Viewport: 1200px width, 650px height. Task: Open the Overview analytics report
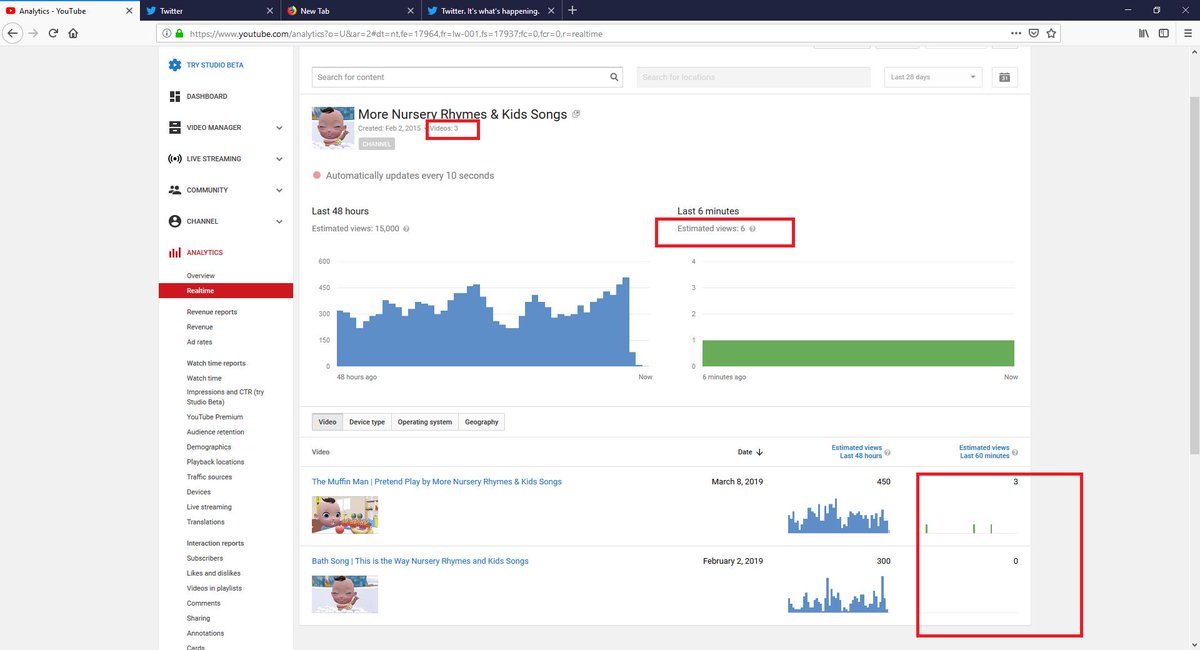pos(200,275)
